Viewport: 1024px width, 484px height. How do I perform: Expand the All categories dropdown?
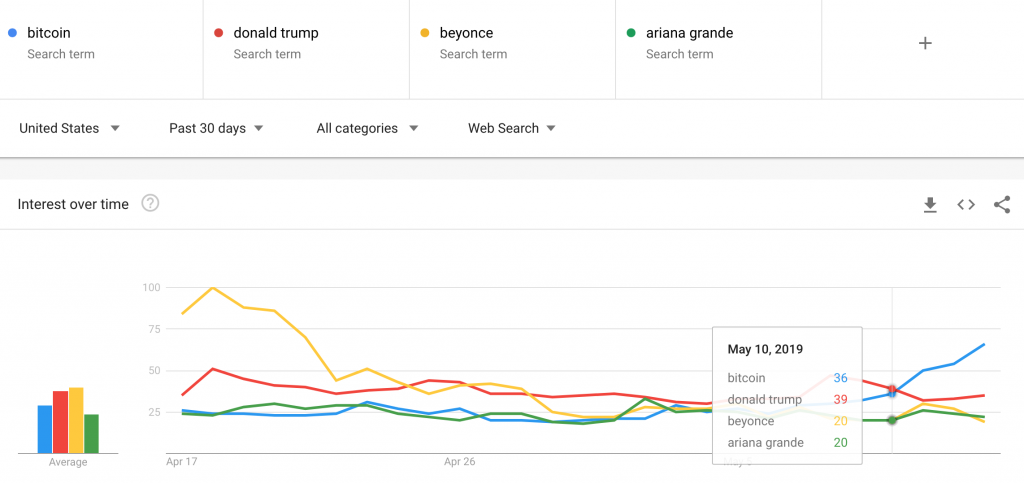367,129
